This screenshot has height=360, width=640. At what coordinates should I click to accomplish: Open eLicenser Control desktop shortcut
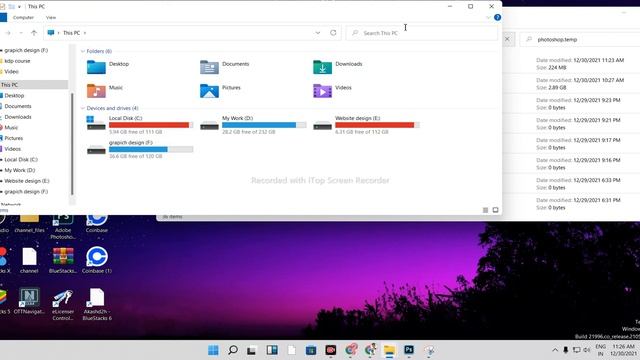63,304
